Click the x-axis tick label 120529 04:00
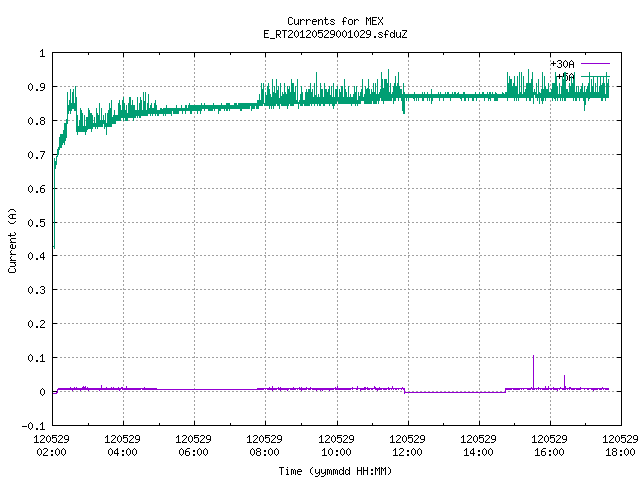Image resolution: width=640 pixels, height=480 pixels. pos(122,445)
